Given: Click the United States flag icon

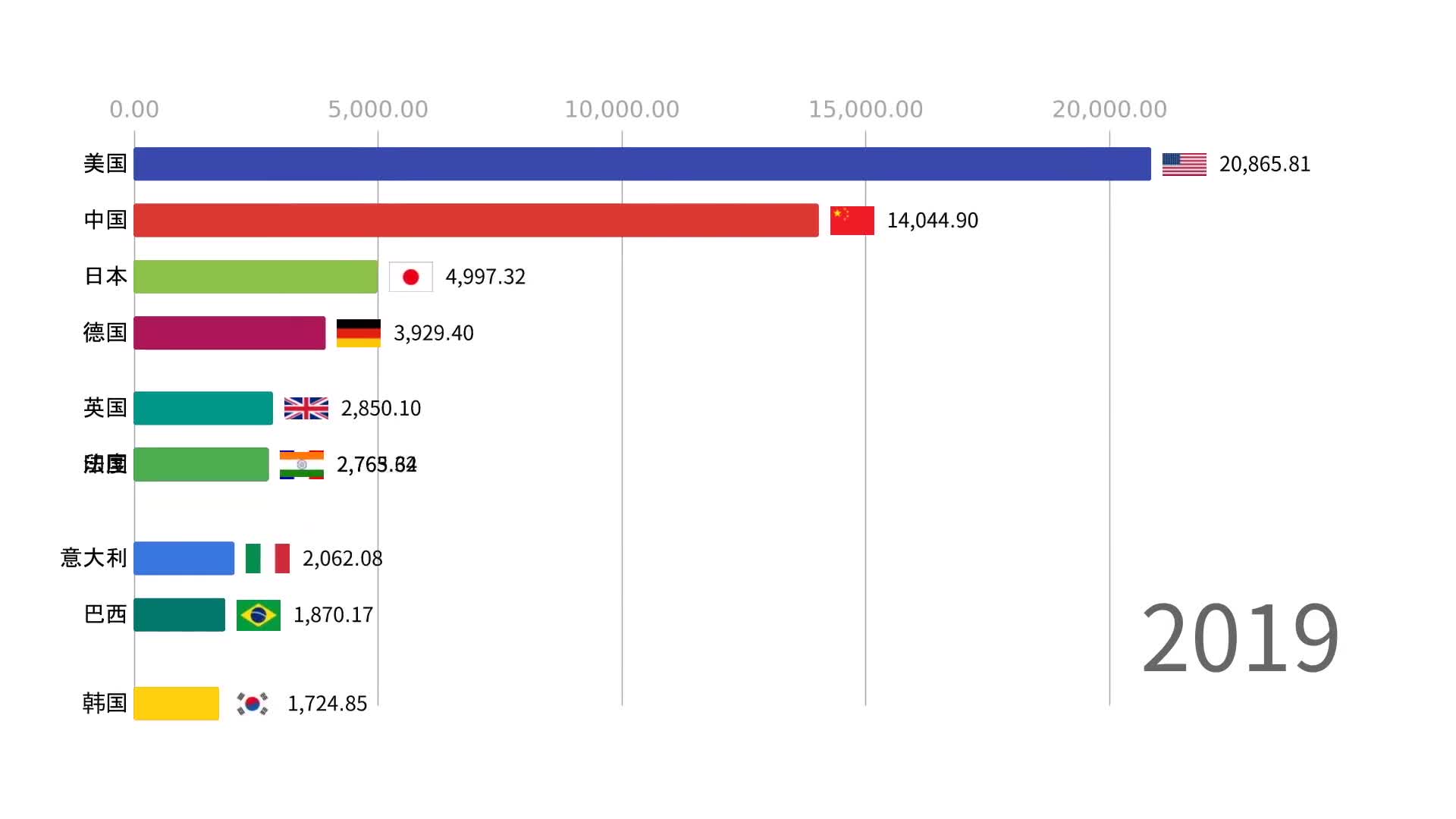Looking at the screenshot, I should pos(1184,165).
